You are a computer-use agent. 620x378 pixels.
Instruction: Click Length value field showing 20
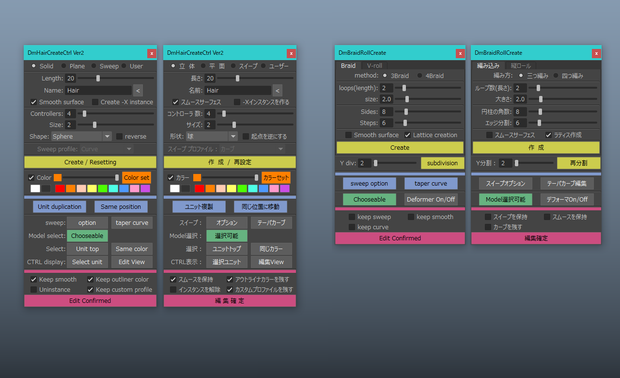click(x=71, y=78)
